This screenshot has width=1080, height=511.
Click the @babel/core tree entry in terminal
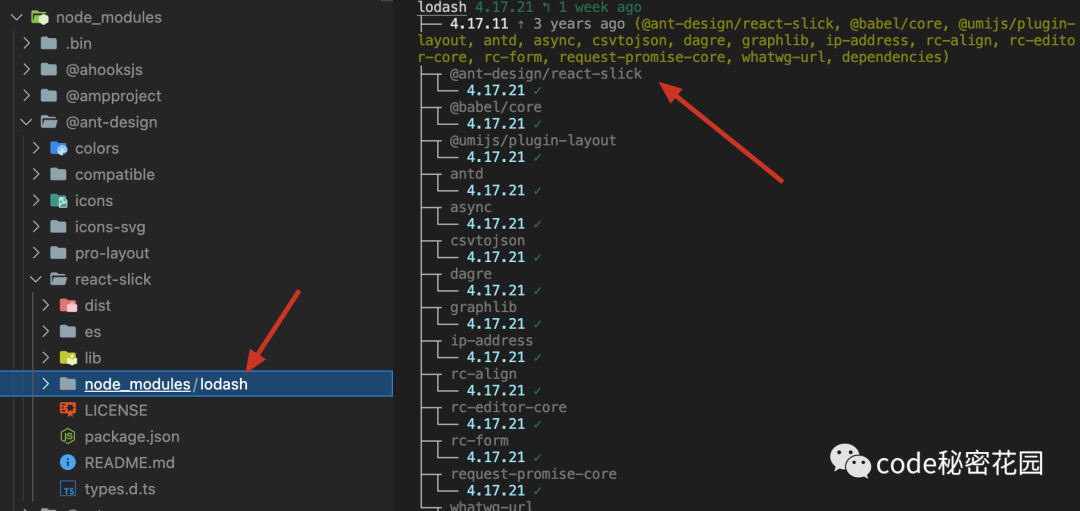tap(496, 107)
